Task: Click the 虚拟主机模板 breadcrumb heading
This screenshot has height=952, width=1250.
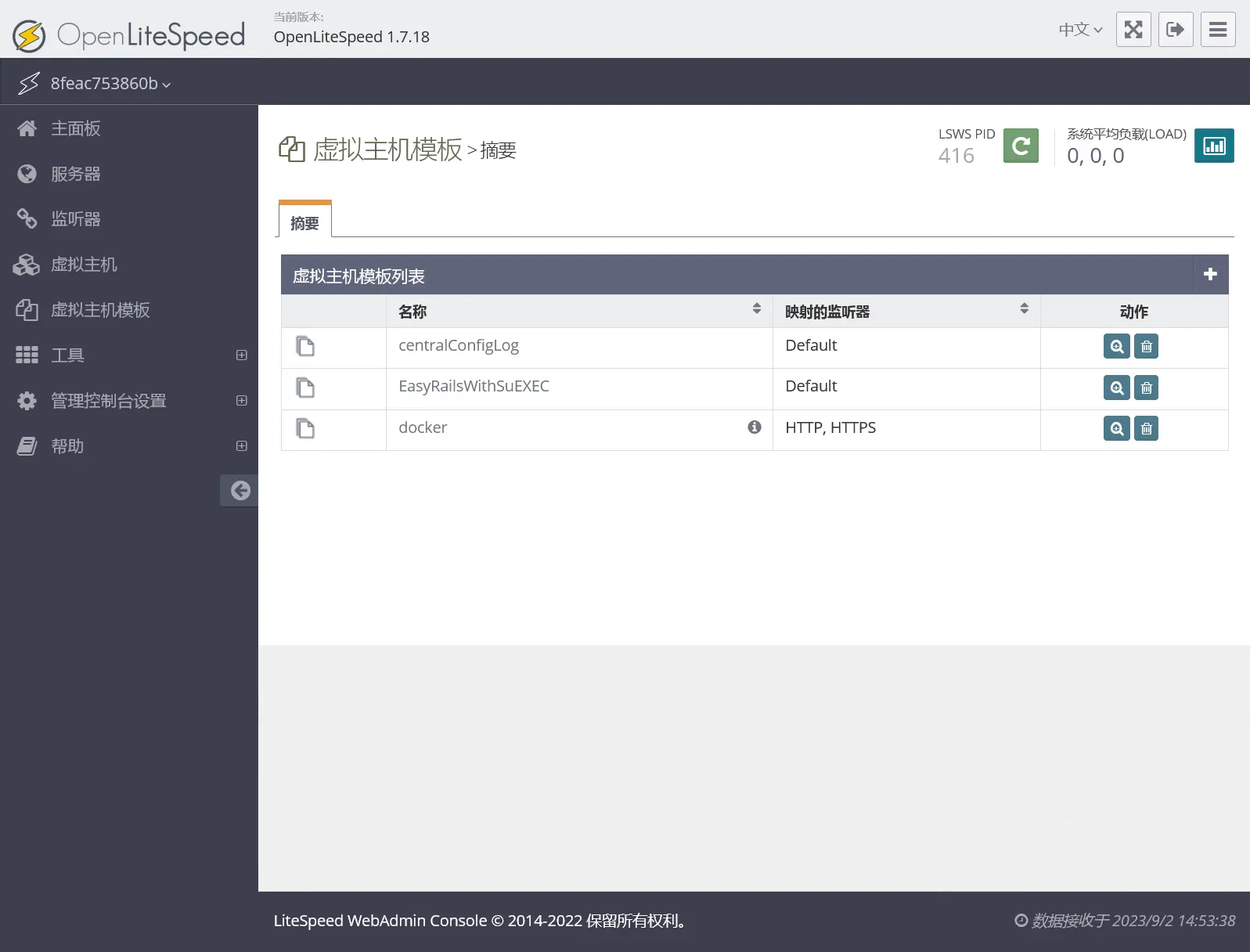Action: (x=387, y=150)
